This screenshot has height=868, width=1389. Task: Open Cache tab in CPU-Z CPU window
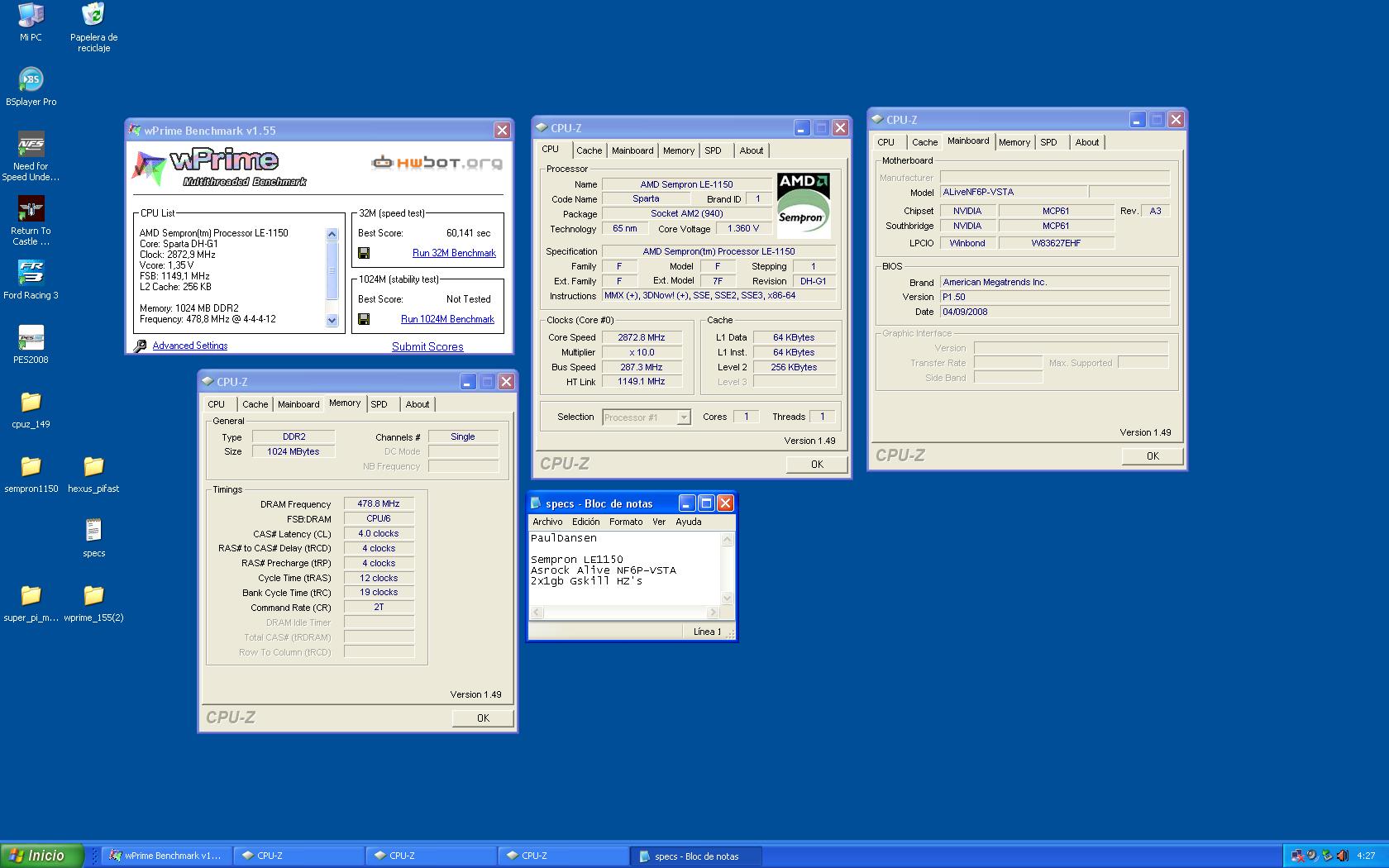(589, 150)
